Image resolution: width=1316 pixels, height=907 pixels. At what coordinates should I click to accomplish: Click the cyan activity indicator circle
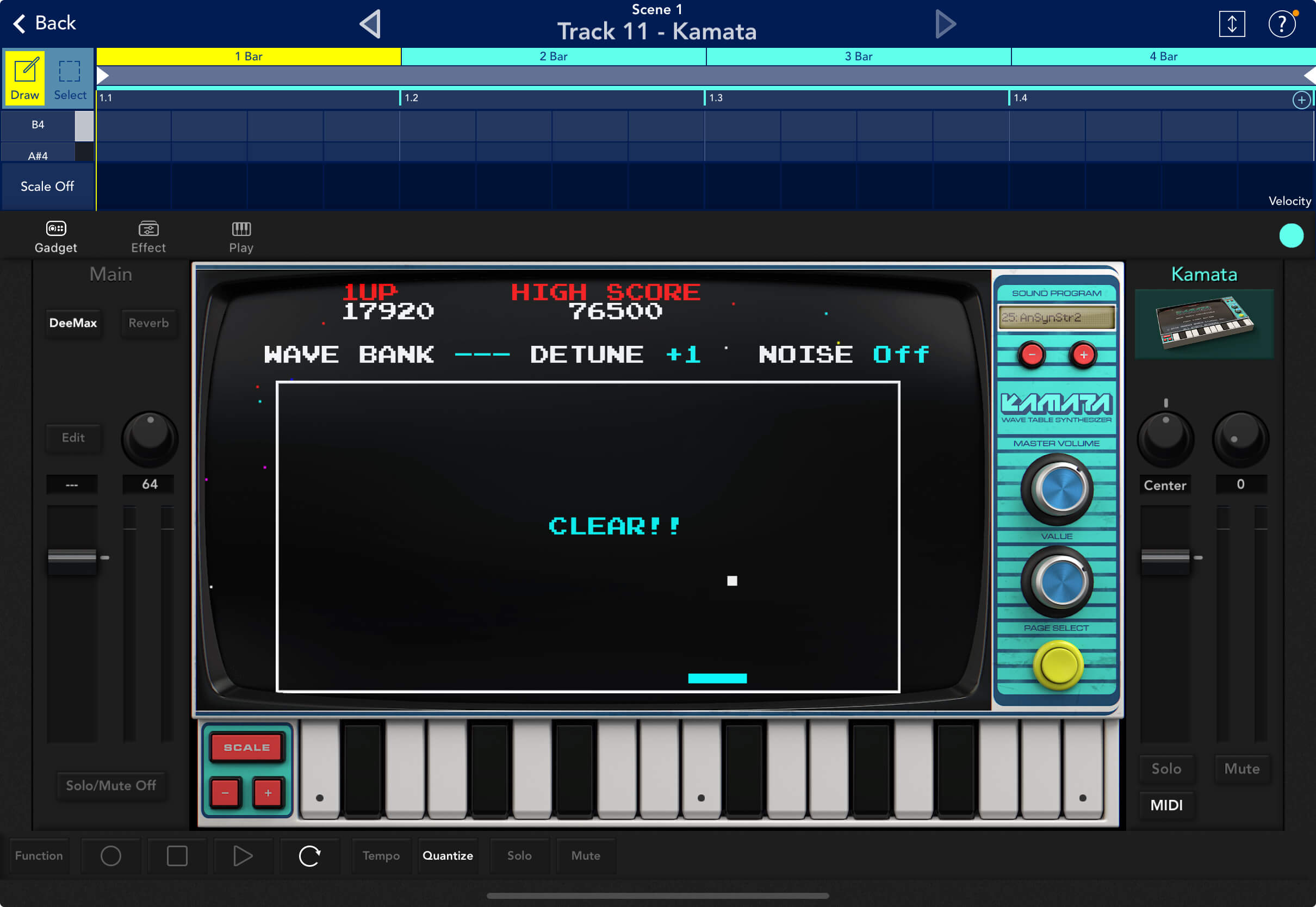click(x=1290, y=236)
